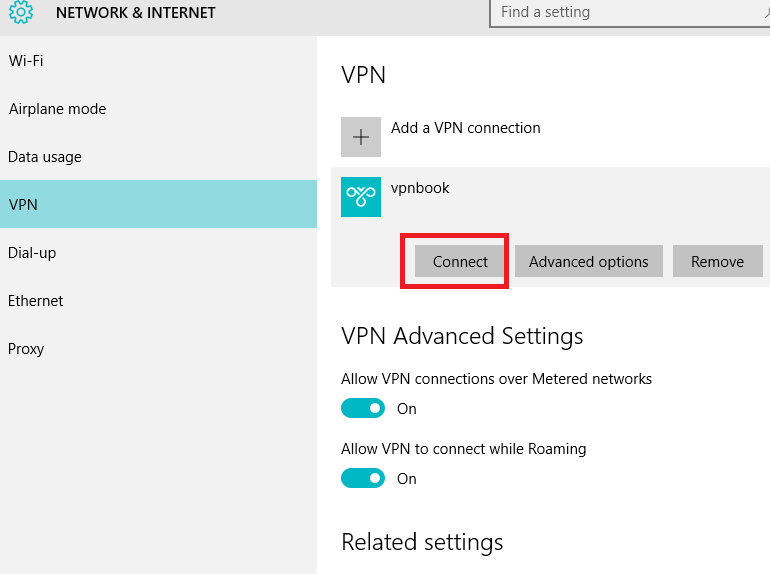Click the plus icon to add VPN
Screen dimensions: 770x574
pos(361,137)
